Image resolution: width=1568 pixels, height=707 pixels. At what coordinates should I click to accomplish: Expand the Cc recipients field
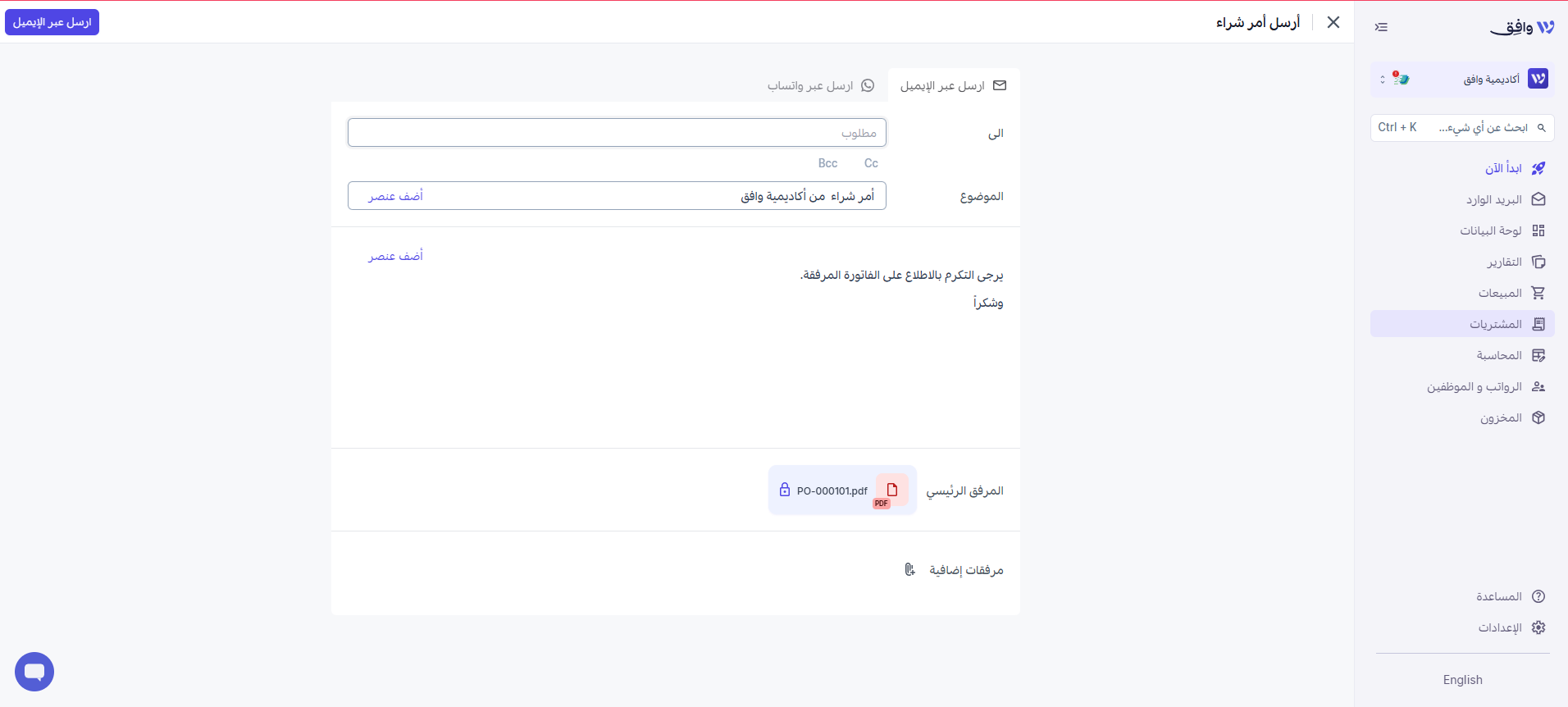(871, 163)
